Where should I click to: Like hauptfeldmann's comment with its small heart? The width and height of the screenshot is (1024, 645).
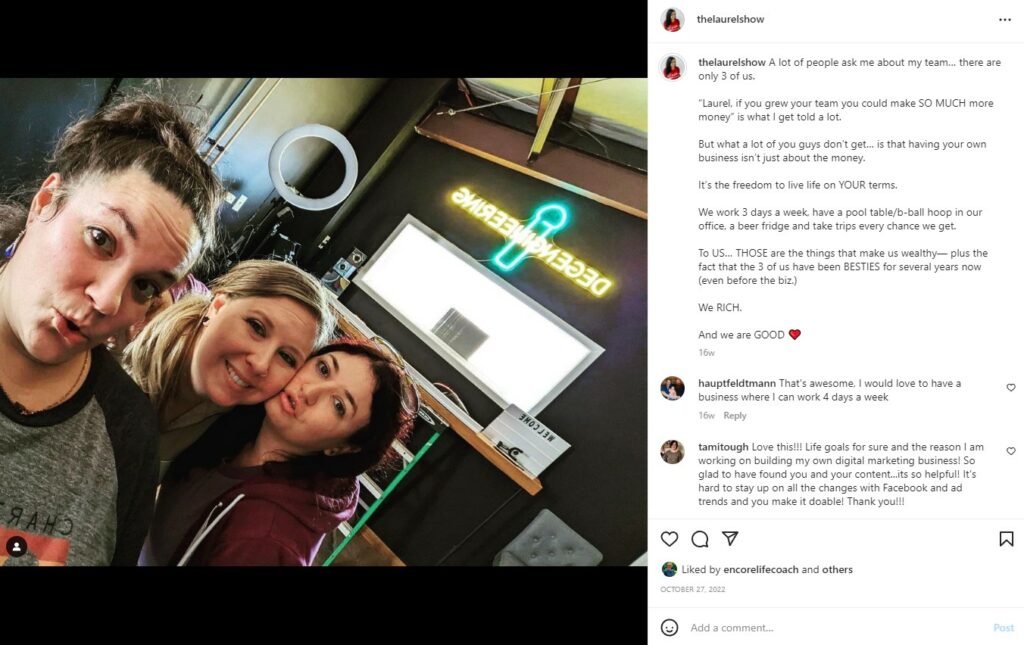tap(1011, 388)
